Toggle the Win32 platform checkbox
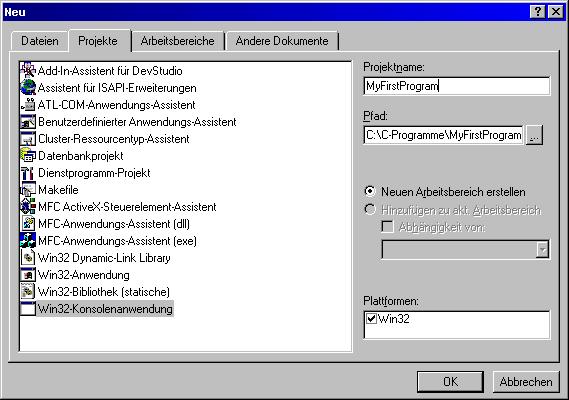 point(371,319)
